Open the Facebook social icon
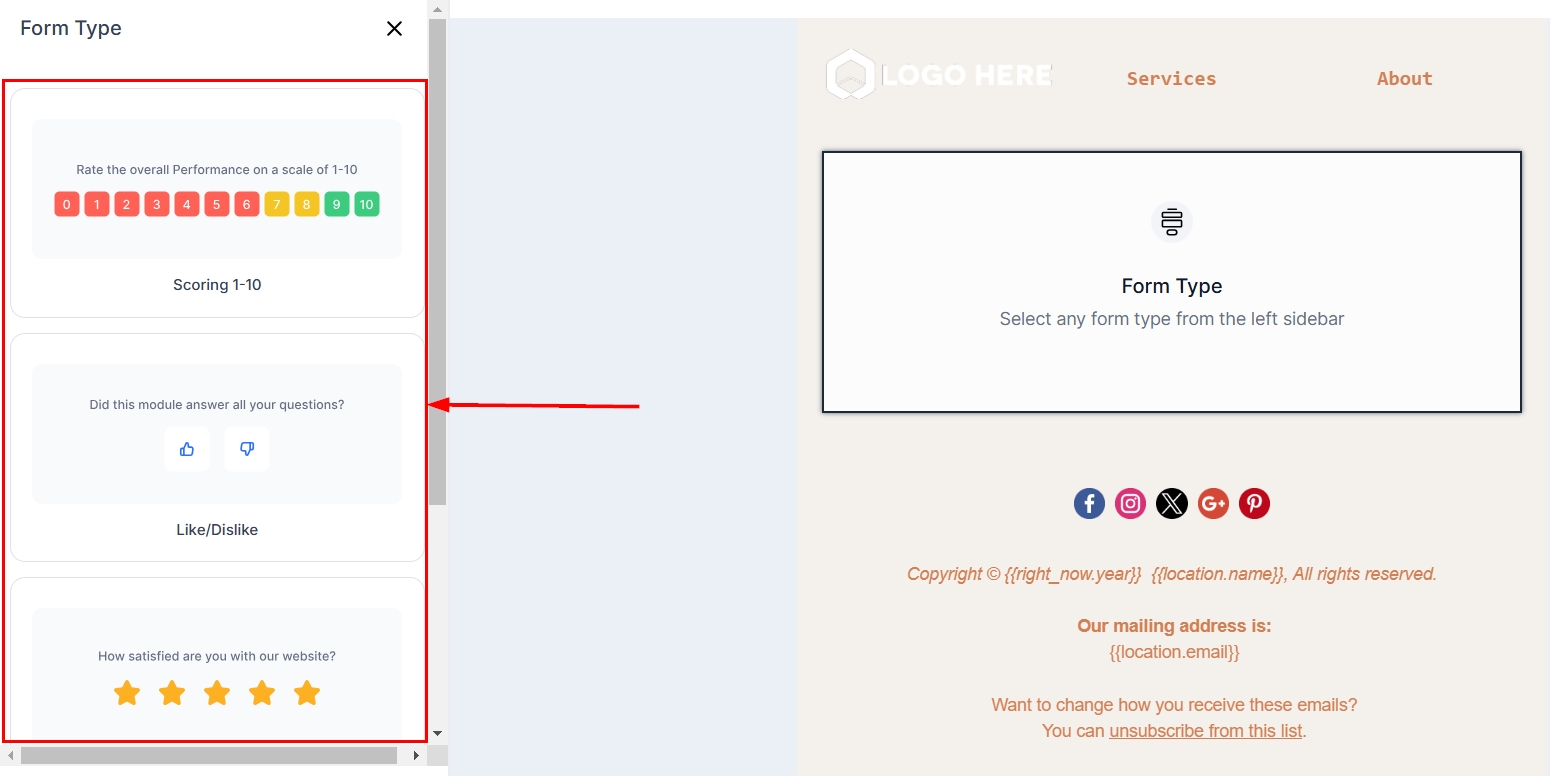Image resolution: width=1550 pixels, height=776 pixels. coord(1089,503)
